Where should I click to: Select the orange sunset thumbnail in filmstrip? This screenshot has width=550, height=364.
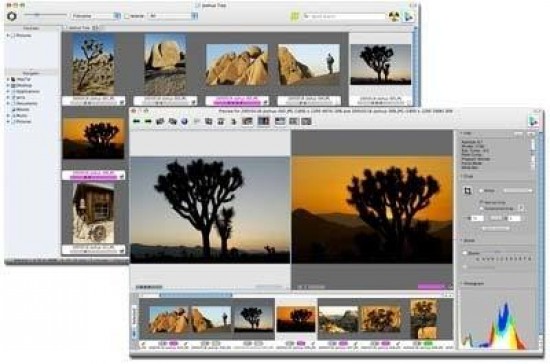click(x=296, y=318)
